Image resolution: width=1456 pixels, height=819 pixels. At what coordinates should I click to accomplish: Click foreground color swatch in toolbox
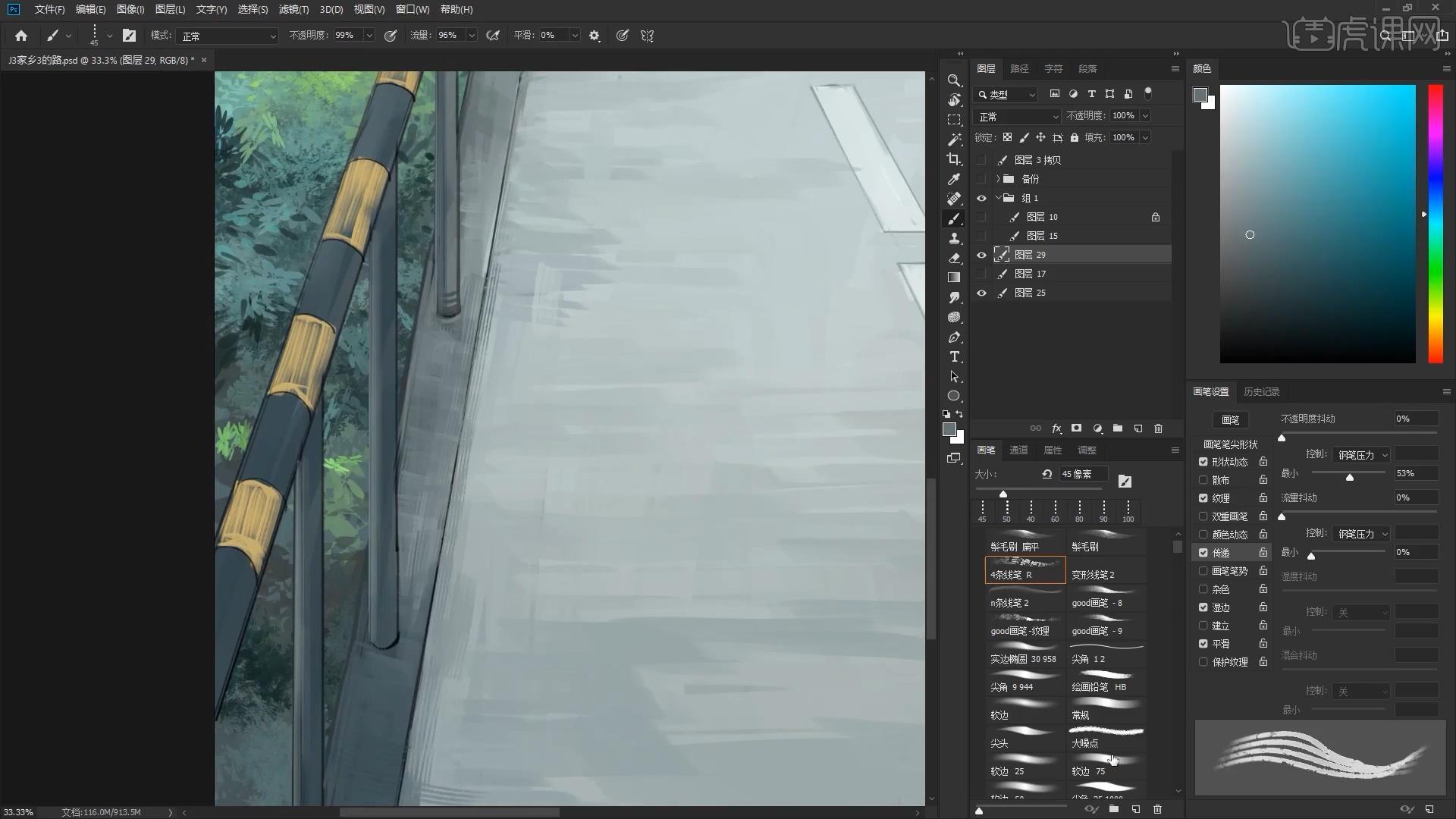pos(949,429)
